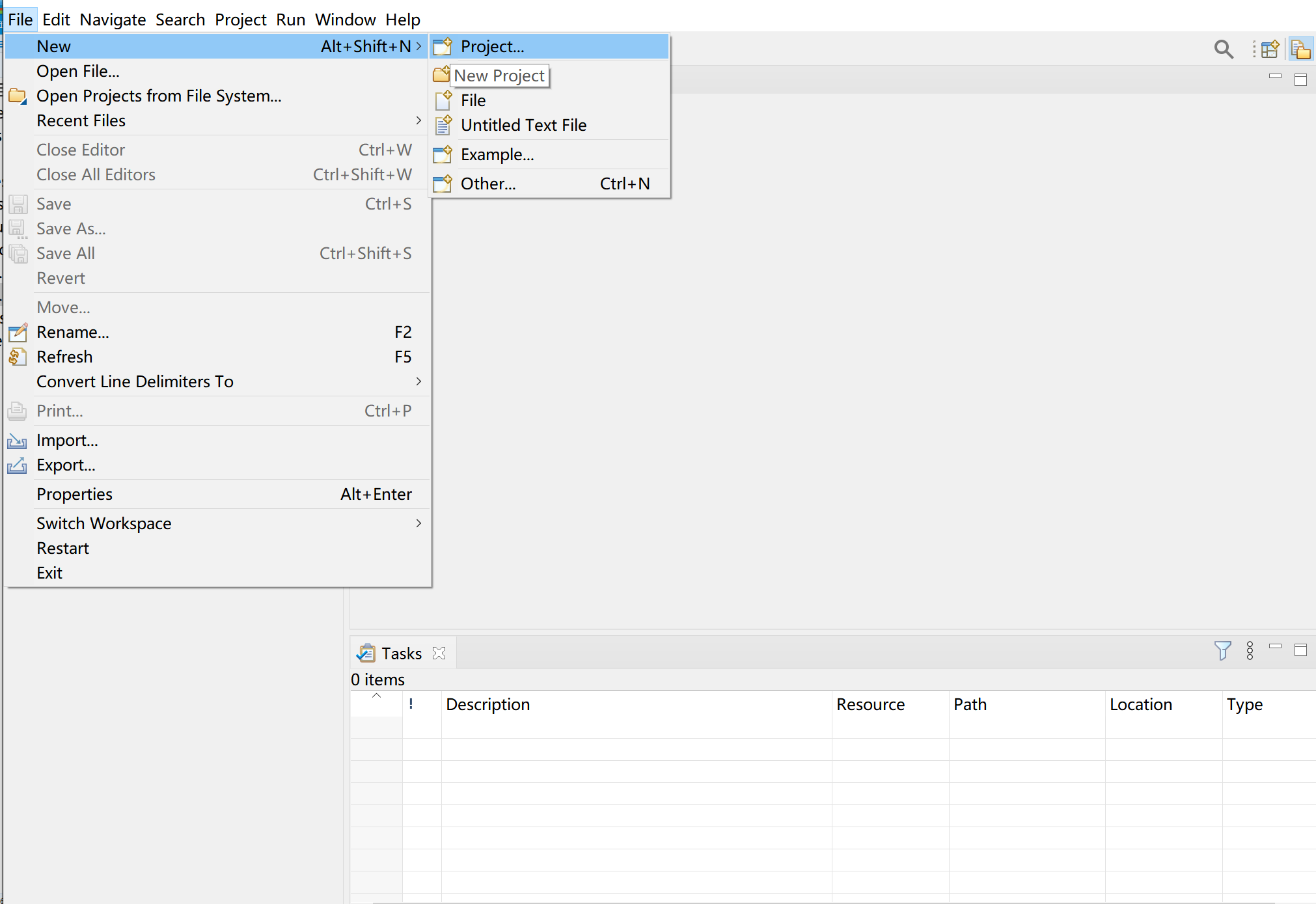The height and width of the screenshot is (904, 1316).
Task: Click the Tasks filter funnel icon
Action: tap(1222, 650)
